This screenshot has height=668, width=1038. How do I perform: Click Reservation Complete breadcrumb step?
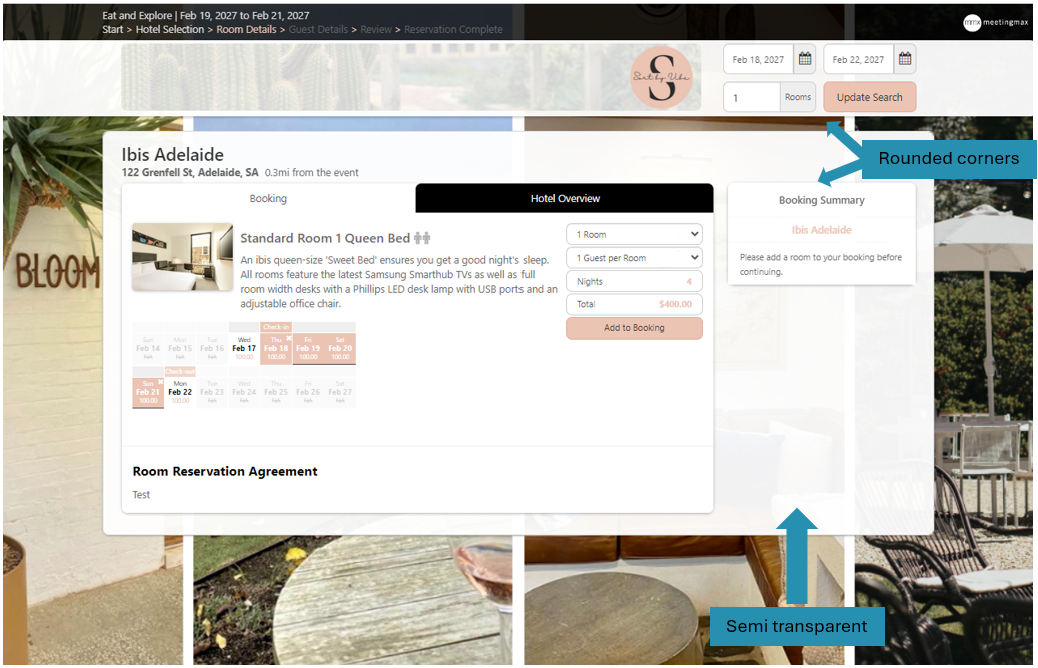(x=453, y=29)
